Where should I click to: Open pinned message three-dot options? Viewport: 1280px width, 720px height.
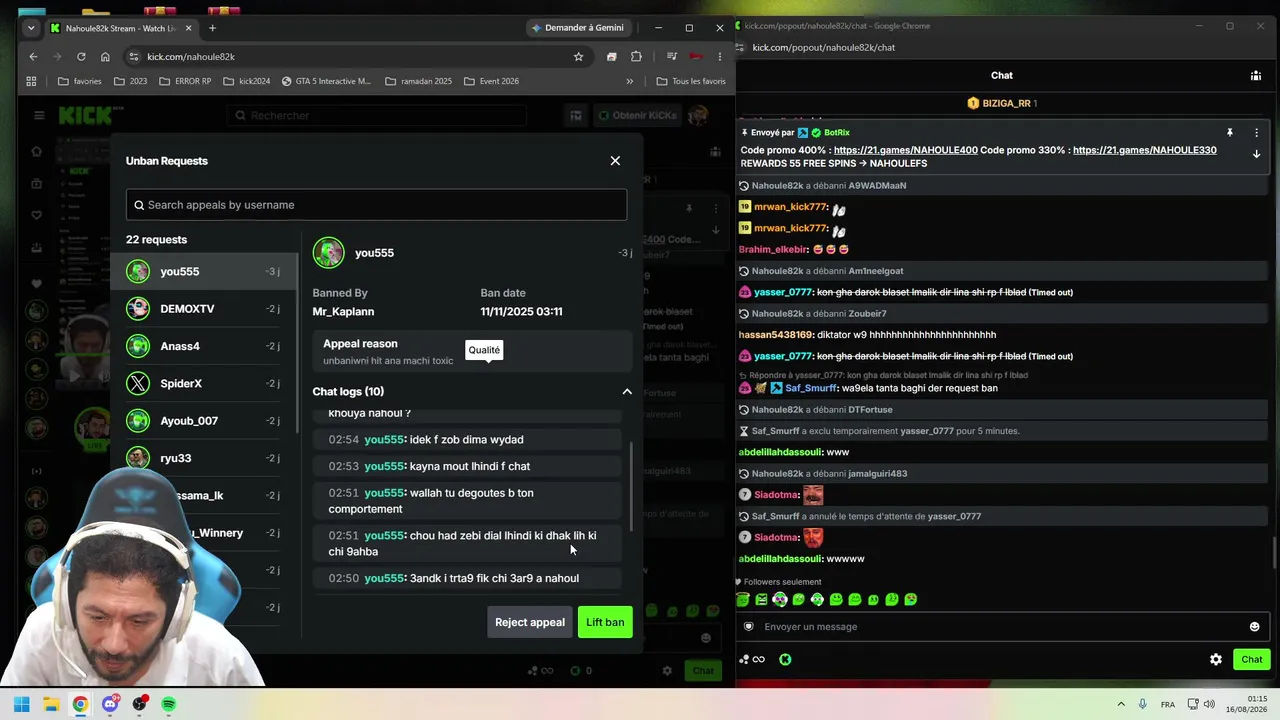click(x=1257, y=133)
